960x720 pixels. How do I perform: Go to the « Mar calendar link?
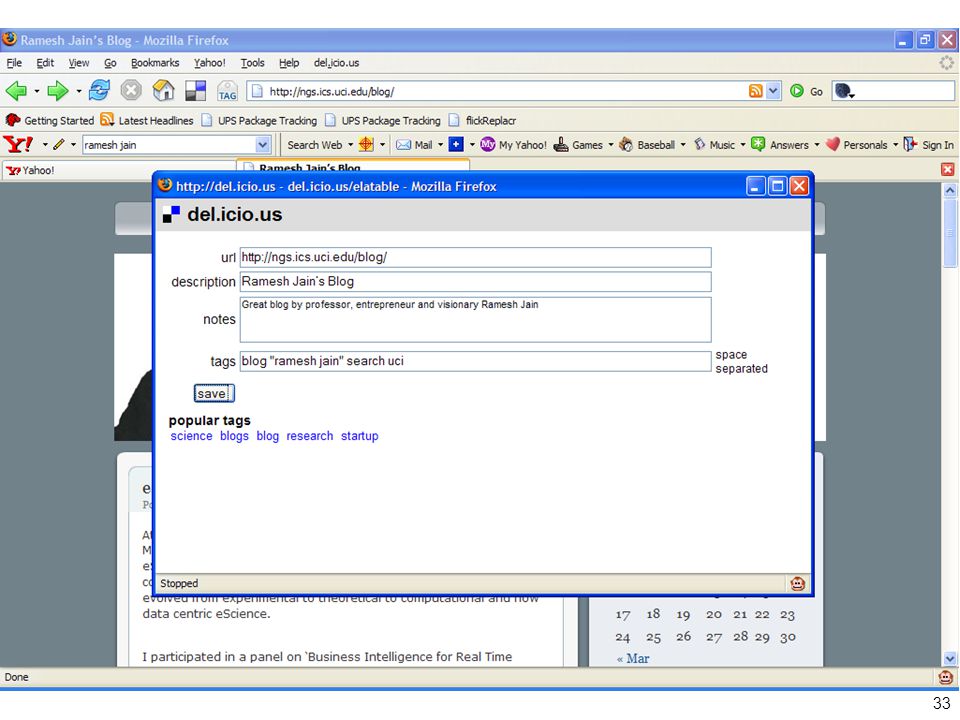point(633,659)
